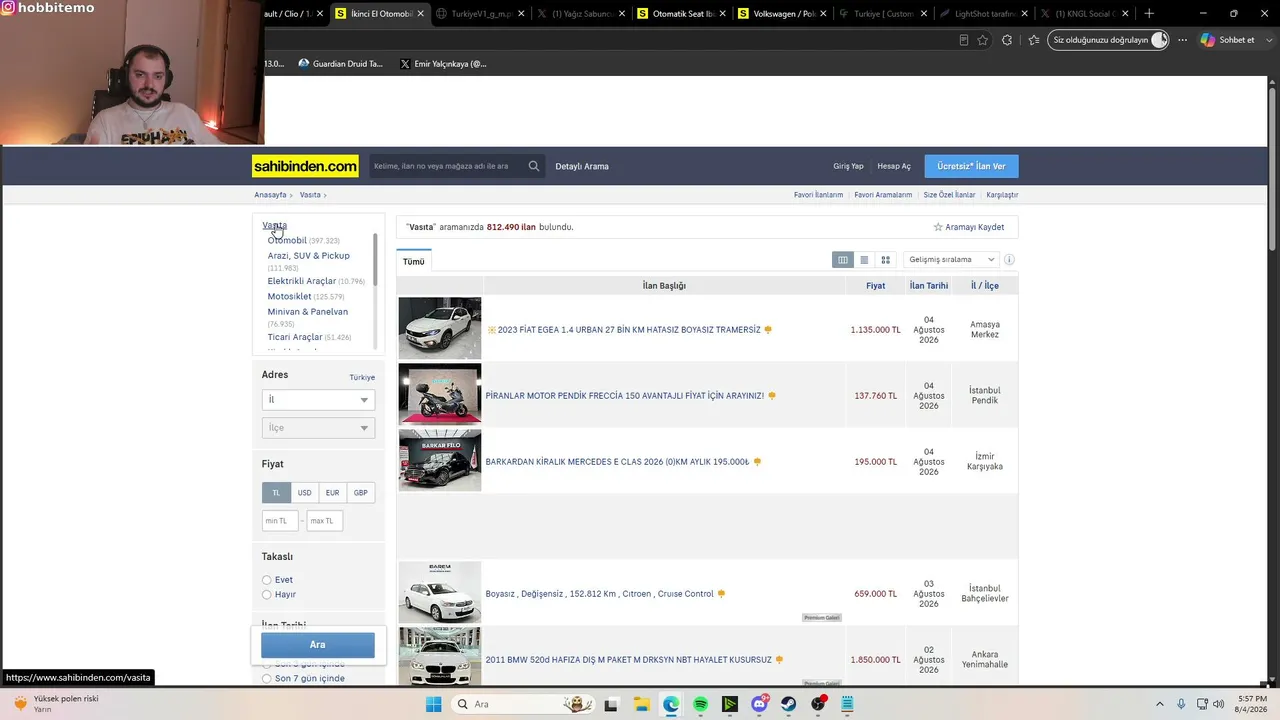Switch to table list view icon
This screenshot has width=1280, height=720.
(843, 260)
